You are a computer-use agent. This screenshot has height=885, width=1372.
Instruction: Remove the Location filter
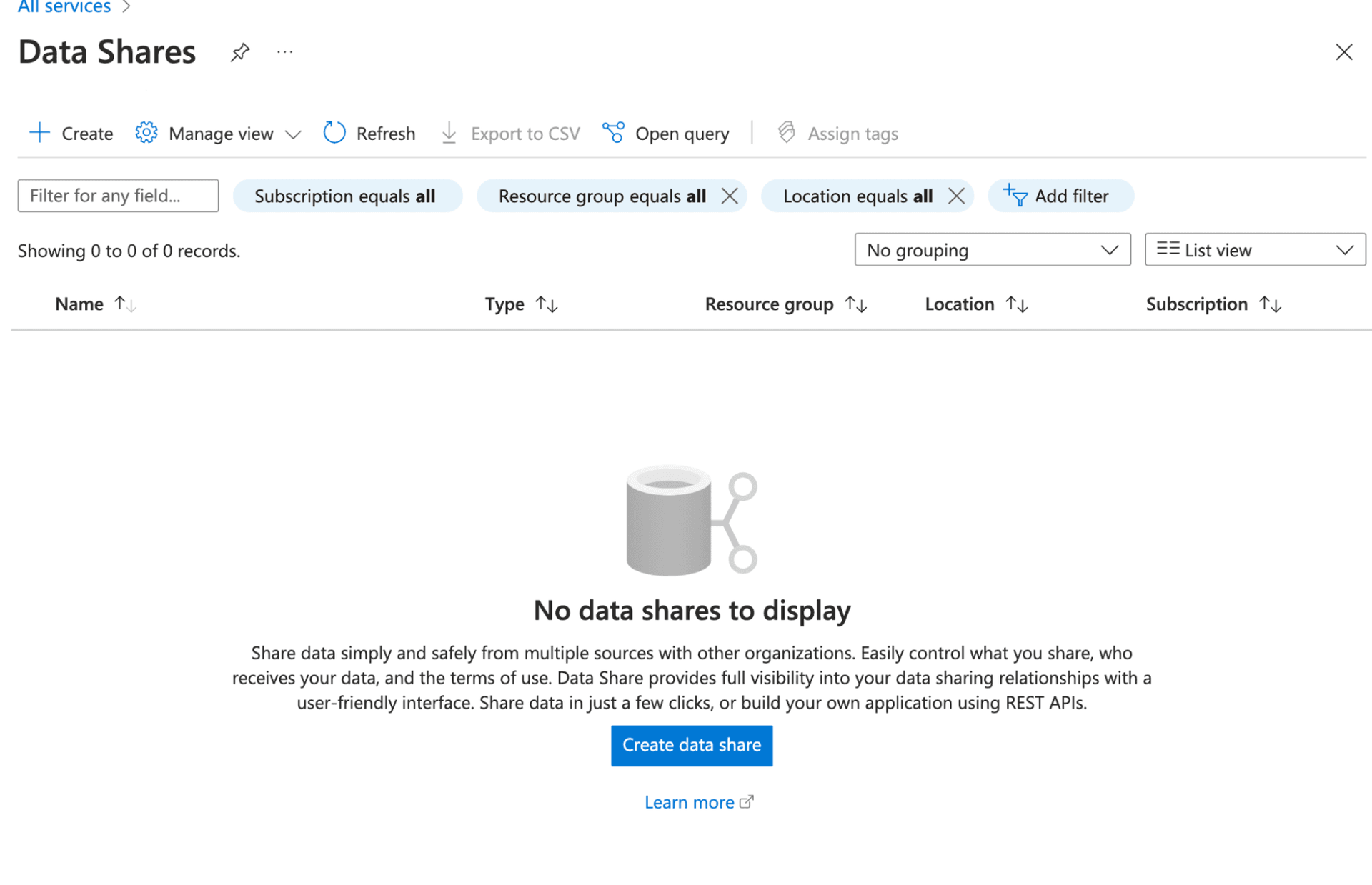click(956, 196)
